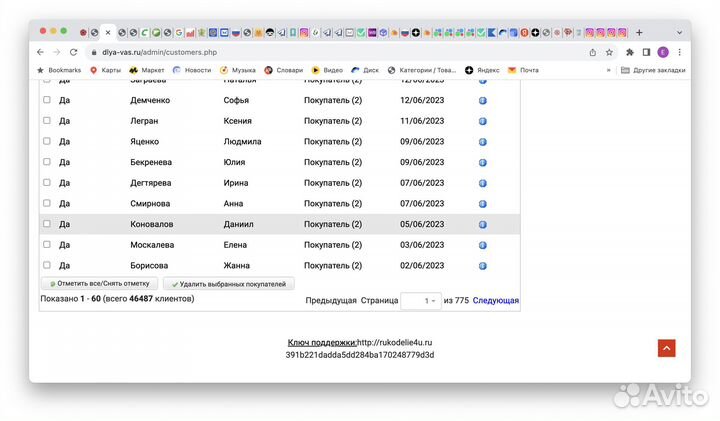
Task: Bookmark this page with the star icon
Action: [x=609, y=52]
